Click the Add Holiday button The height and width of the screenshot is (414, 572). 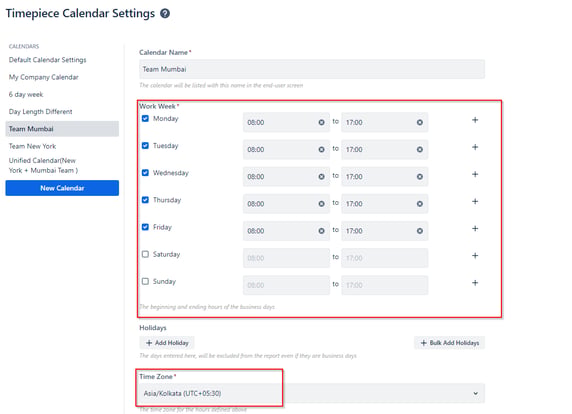coord(167,343)
